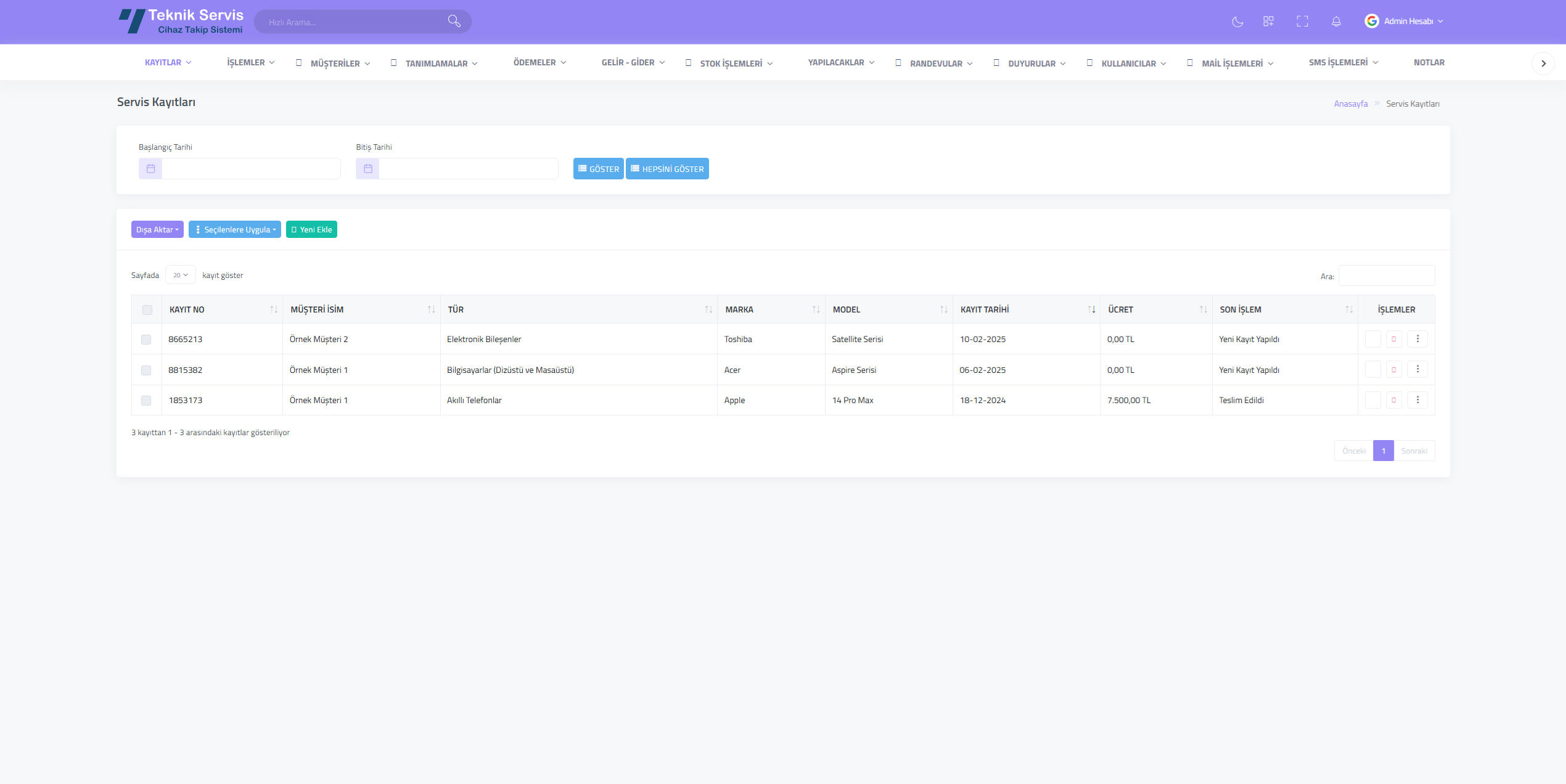Select checkbox for record 8815382
1566x784 pixels.
[x=146, y=370]
